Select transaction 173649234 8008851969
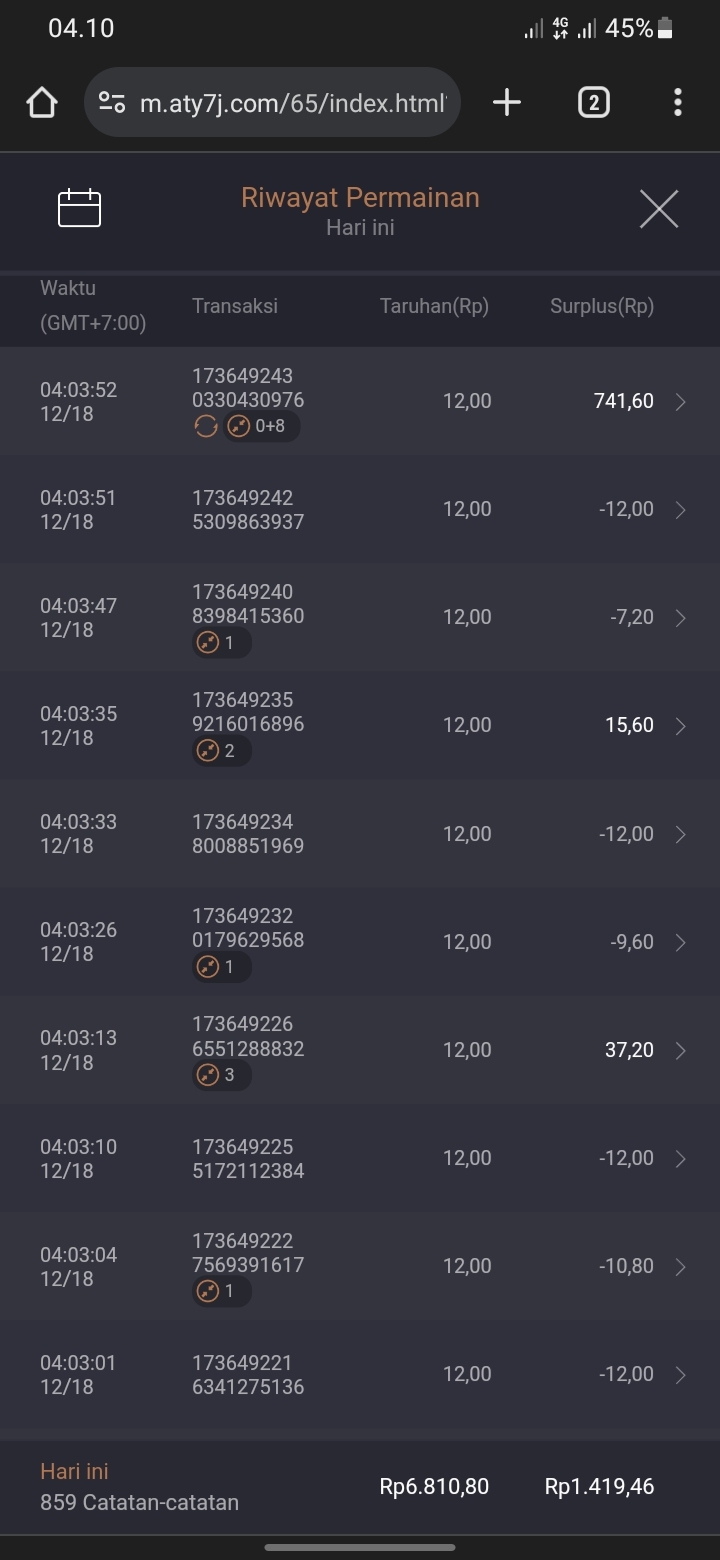Viewport: 720px width, 1560px height. click(x=248, y=834)
